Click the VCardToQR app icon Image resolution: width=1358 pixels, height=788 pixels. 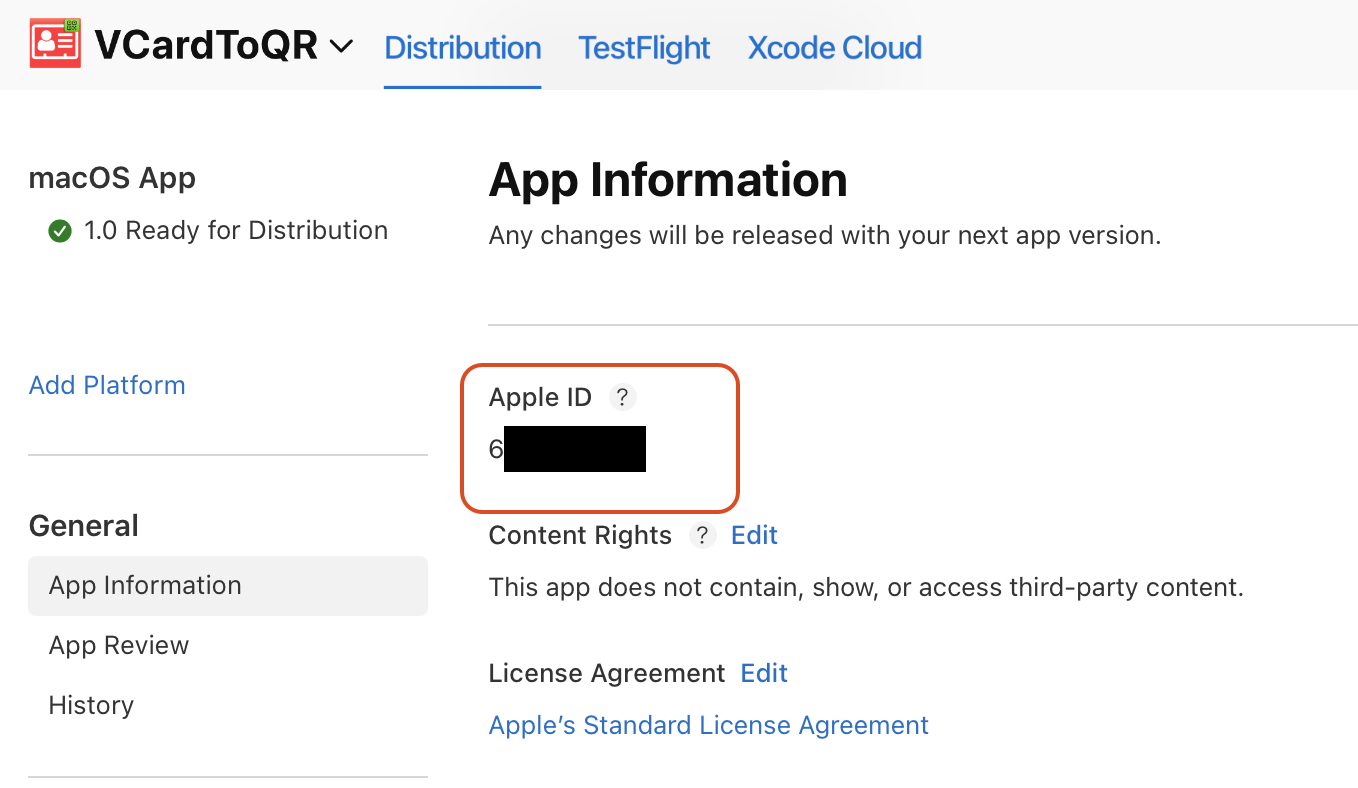(55, 43)
